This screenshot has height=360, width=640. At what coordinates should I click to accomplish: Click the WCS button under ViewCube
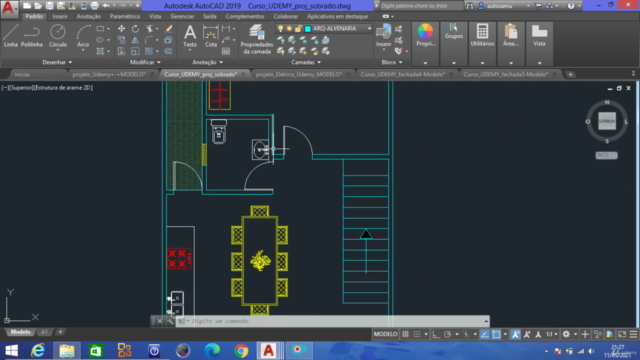606,156
